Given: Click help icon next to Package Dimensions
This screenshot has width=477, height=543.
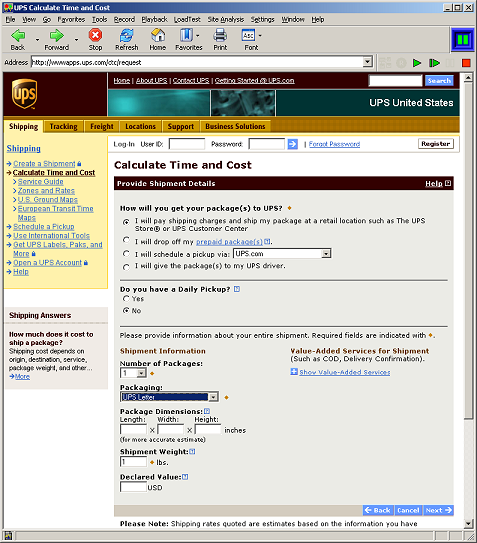Looking at the screenshot, I should pos(207,411).
